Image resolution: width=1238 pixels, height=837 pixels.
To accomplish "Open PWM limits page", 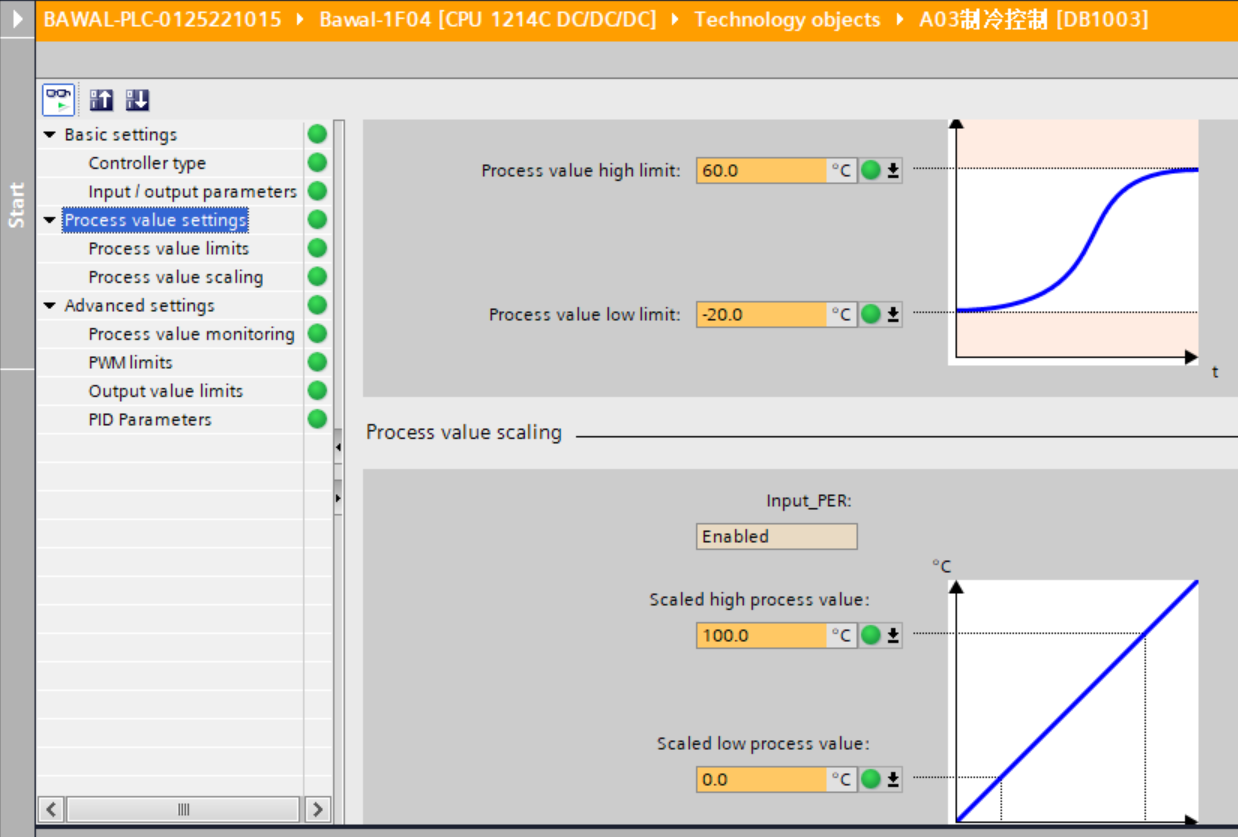I will click(x=130, y=362).
